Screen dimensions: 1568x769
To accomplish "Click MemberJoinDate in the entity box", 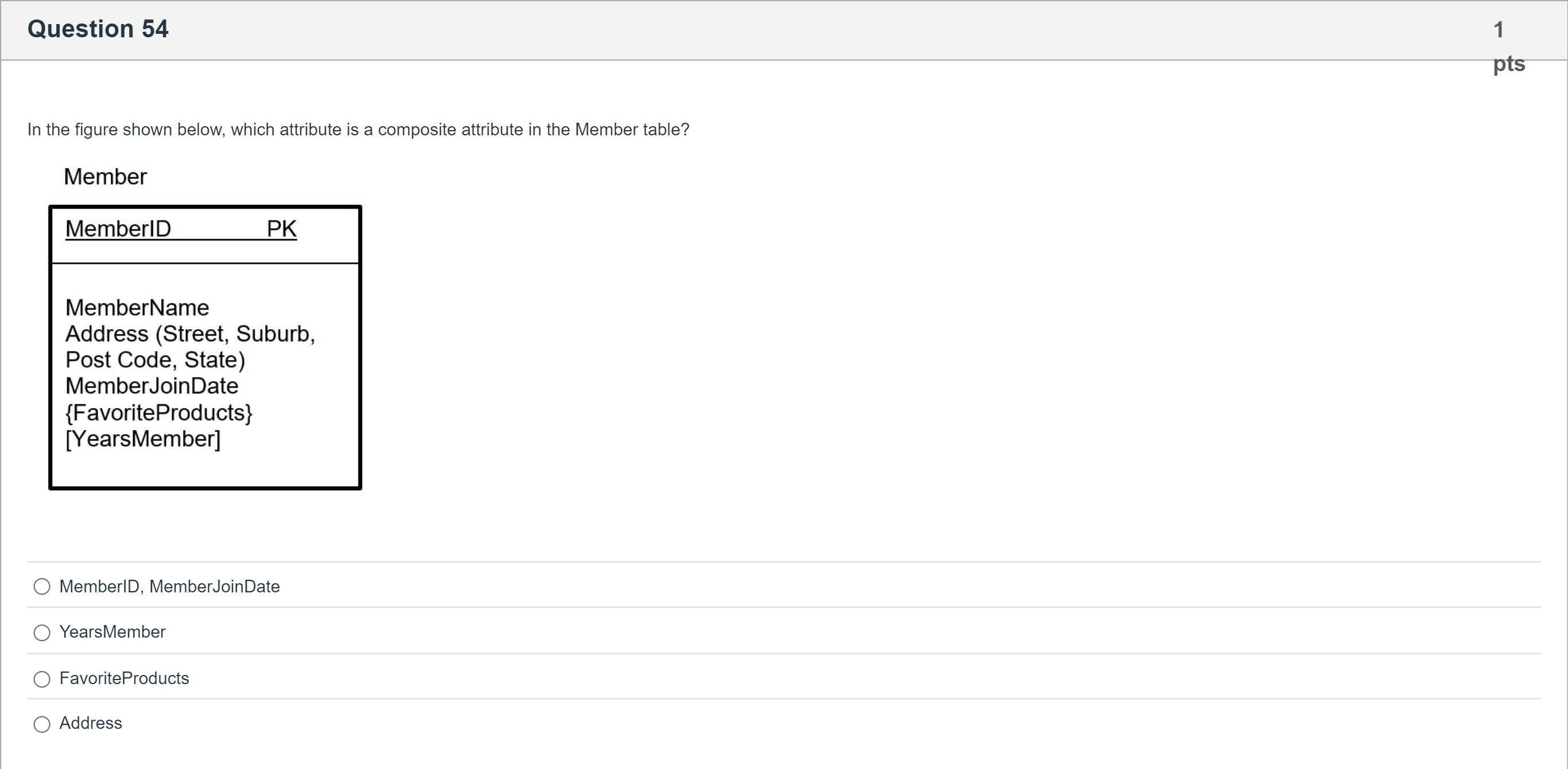I will coord(151,387).
